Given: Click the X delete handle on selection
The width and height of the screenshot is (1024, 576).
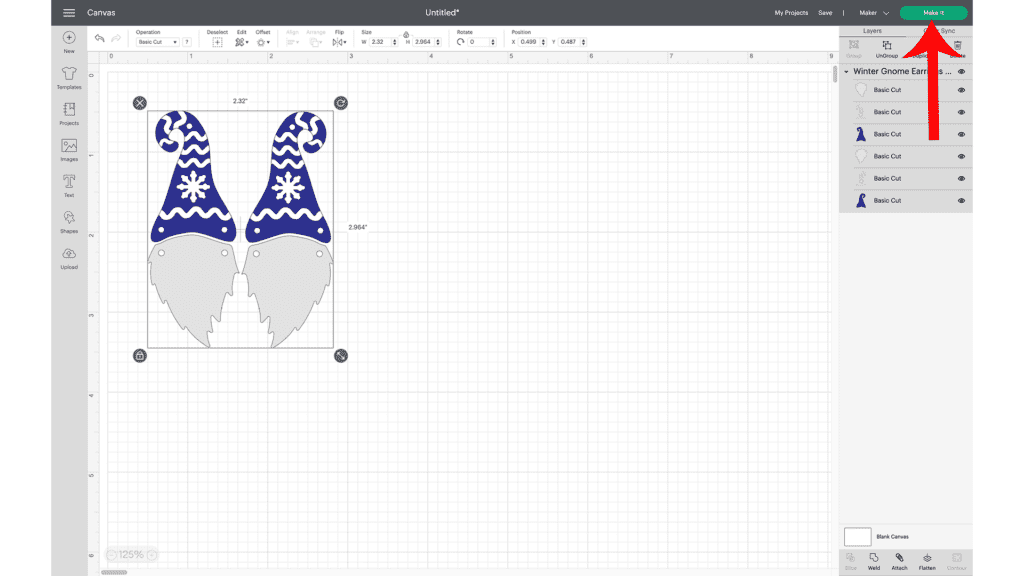Looking at the screenshot, I should [x=140, y=103].
